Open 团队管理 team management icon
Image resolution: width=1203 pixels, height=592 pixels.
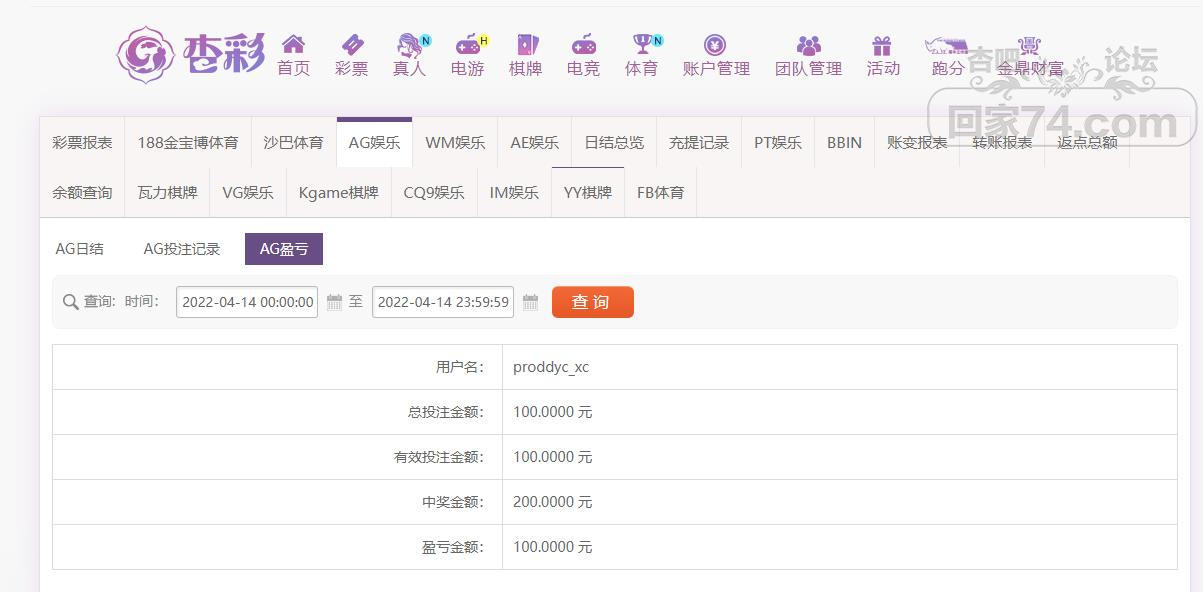(809, 45)
